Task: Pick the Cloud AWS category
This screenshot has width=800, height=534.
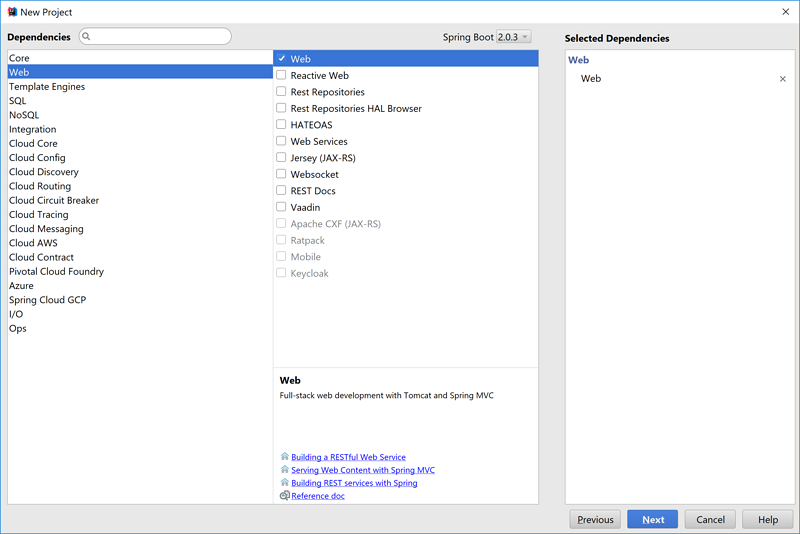Action: (x=140, y=243)
